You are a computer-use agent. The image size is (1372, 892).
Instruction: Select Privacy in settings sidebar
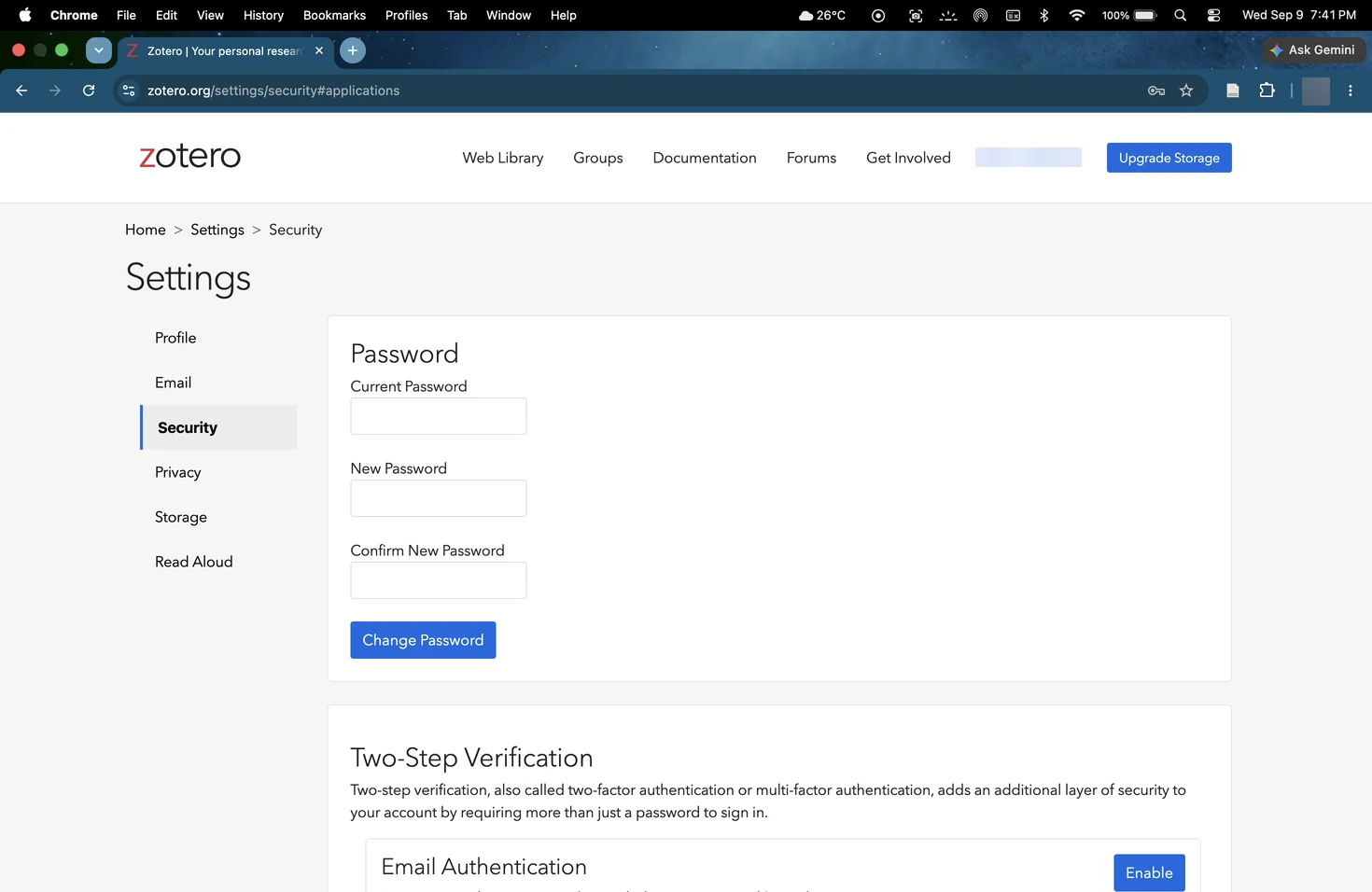coord(218,472)
